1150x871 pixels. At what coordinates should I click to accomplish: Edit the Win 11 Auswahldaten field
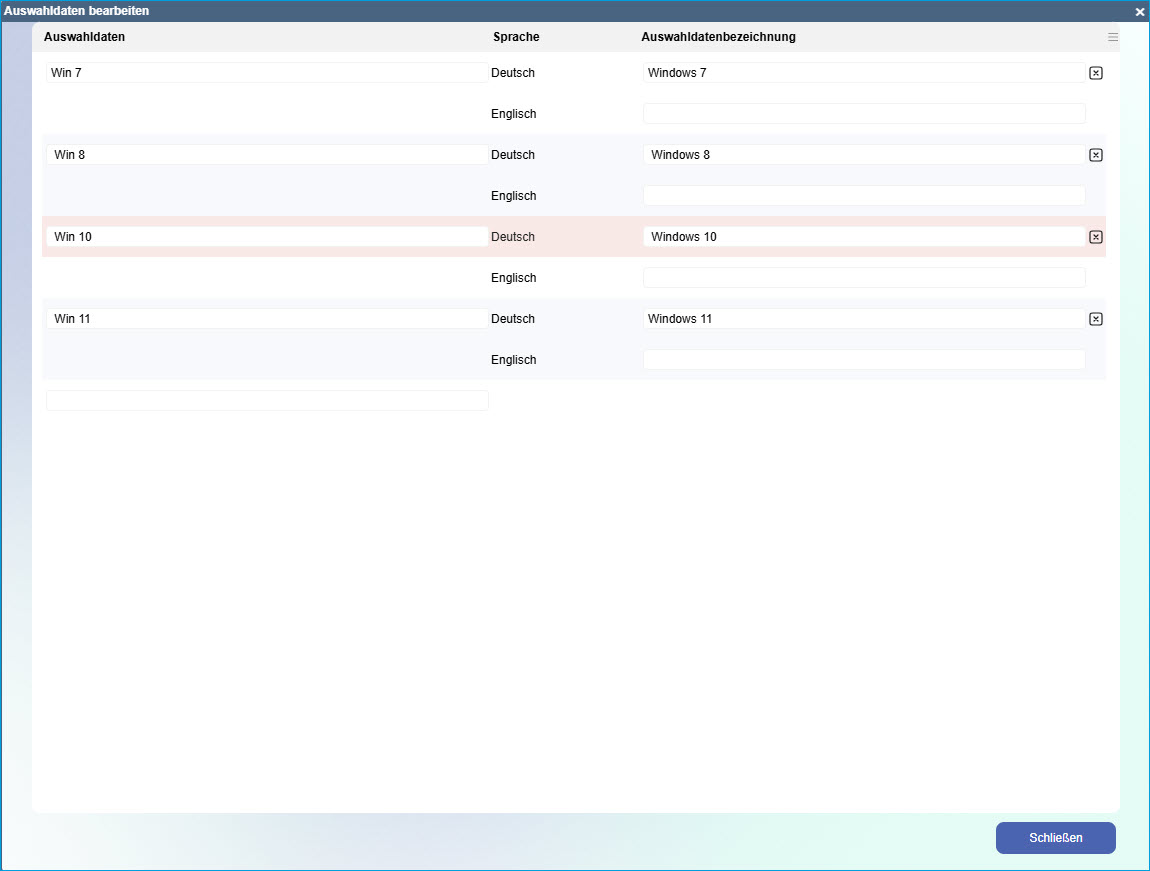[x=267, y=319]
